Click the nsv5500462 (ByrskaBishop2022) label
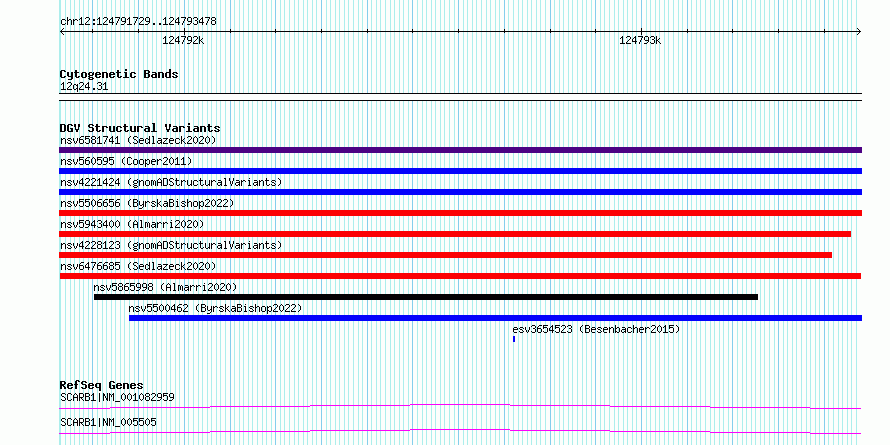 pos(215,308)
